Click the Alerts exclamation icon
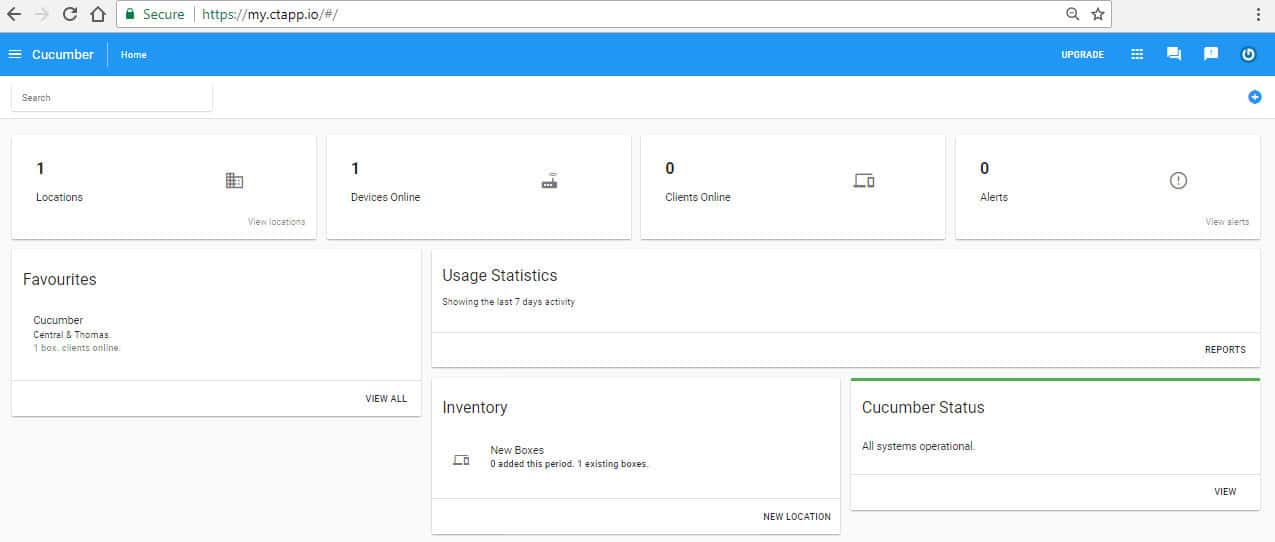1275x542 pixels. tap(1178, 181)
